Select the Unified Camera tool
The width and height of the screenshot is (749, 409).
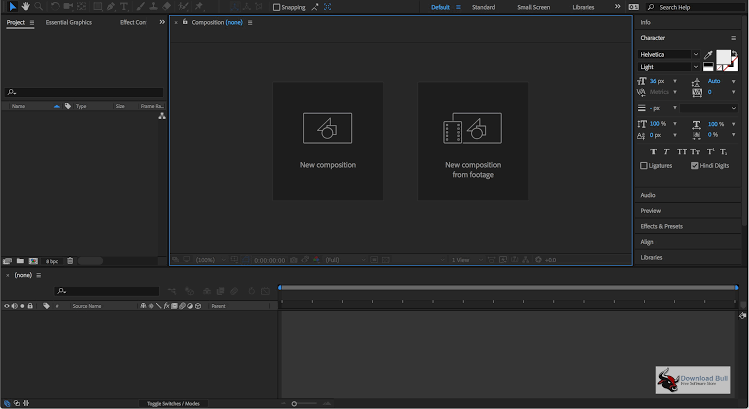[x=68, y=7]
